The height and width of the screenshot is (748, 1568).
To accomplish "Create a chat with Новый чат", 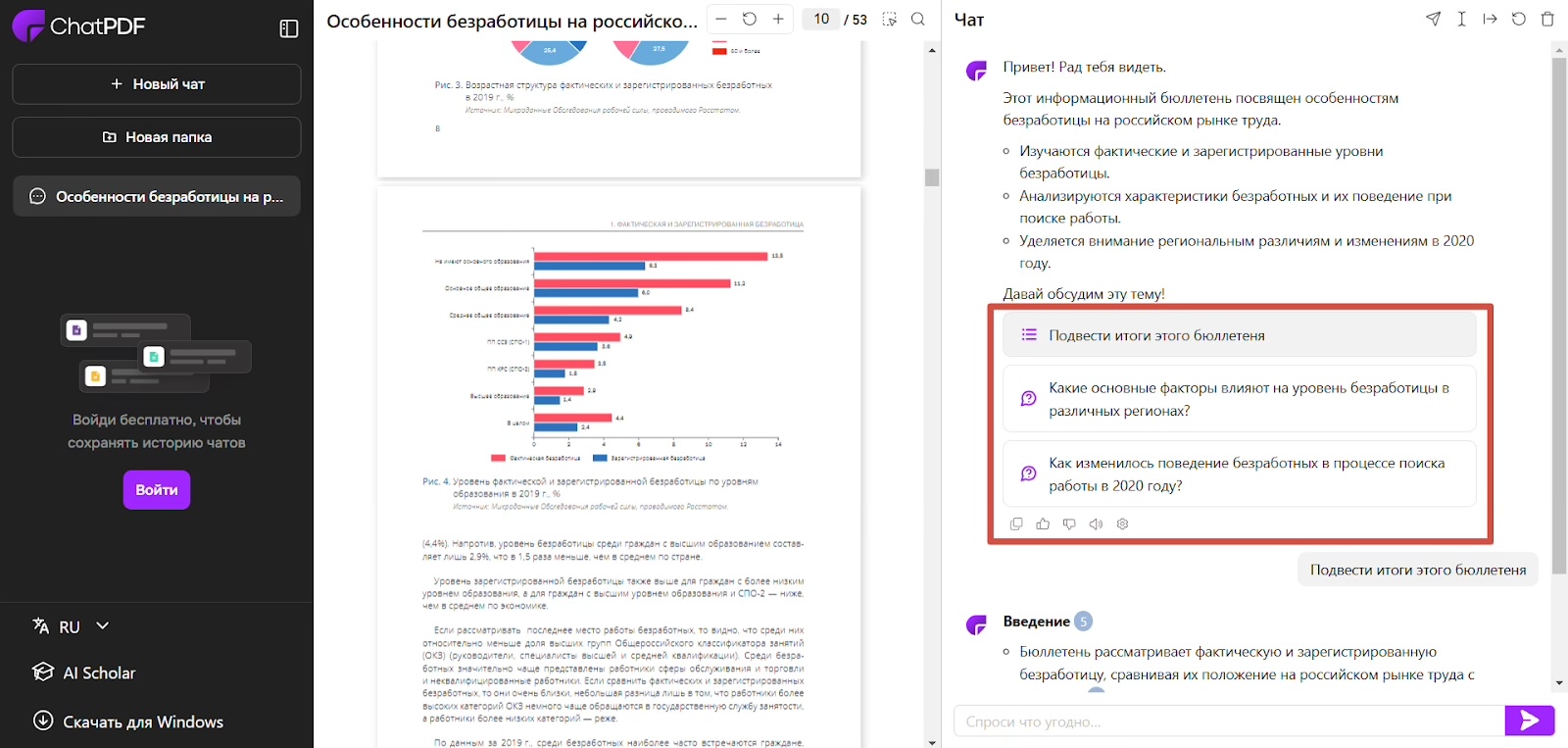I will coord(157,84).
